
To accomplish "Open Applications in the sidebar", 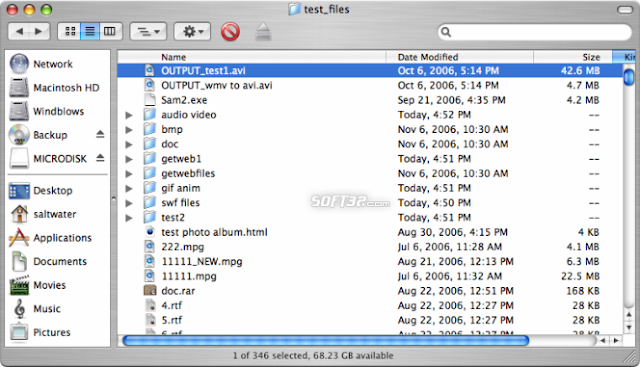I will point(51,238).
